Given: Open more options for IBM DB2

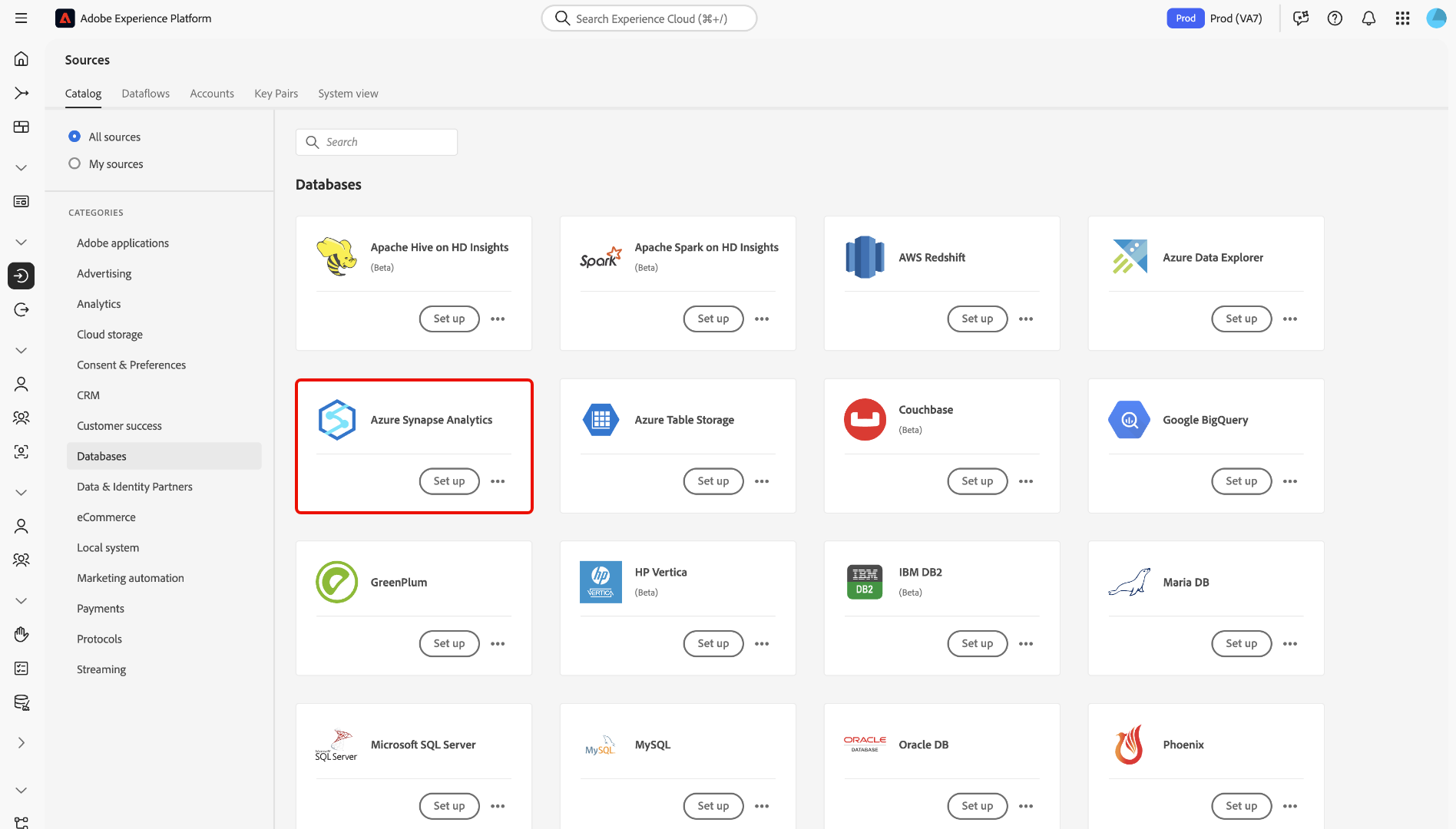Looking at the screenshot, I should point(1026,643).
